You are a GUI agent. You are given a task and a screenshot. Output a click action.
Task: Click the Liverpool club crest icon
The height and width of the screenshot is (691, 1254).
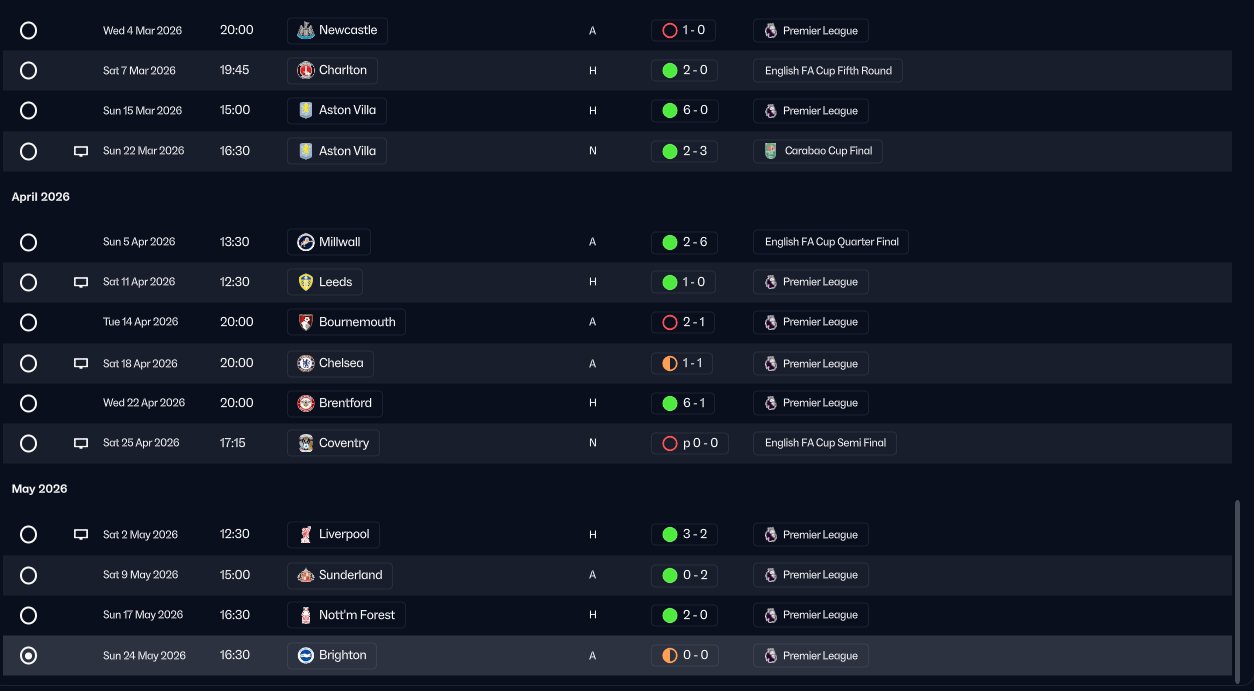pos(305,535)
